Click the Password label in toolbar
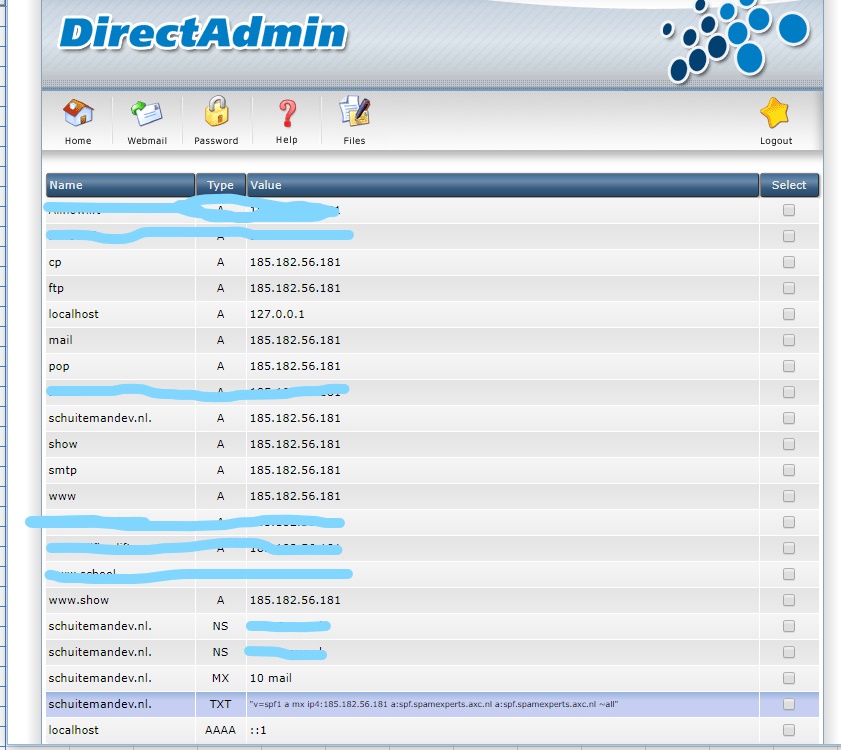The width and height of the screenshot is (841, 750). click(x=216, y=141)
